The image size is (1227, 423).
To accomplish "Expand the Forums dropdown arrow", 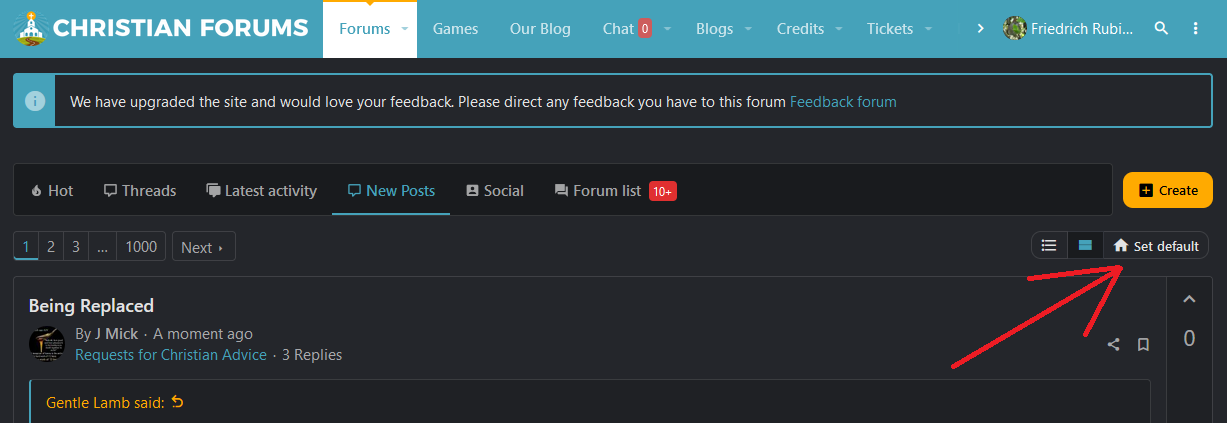I will point(405,29).
